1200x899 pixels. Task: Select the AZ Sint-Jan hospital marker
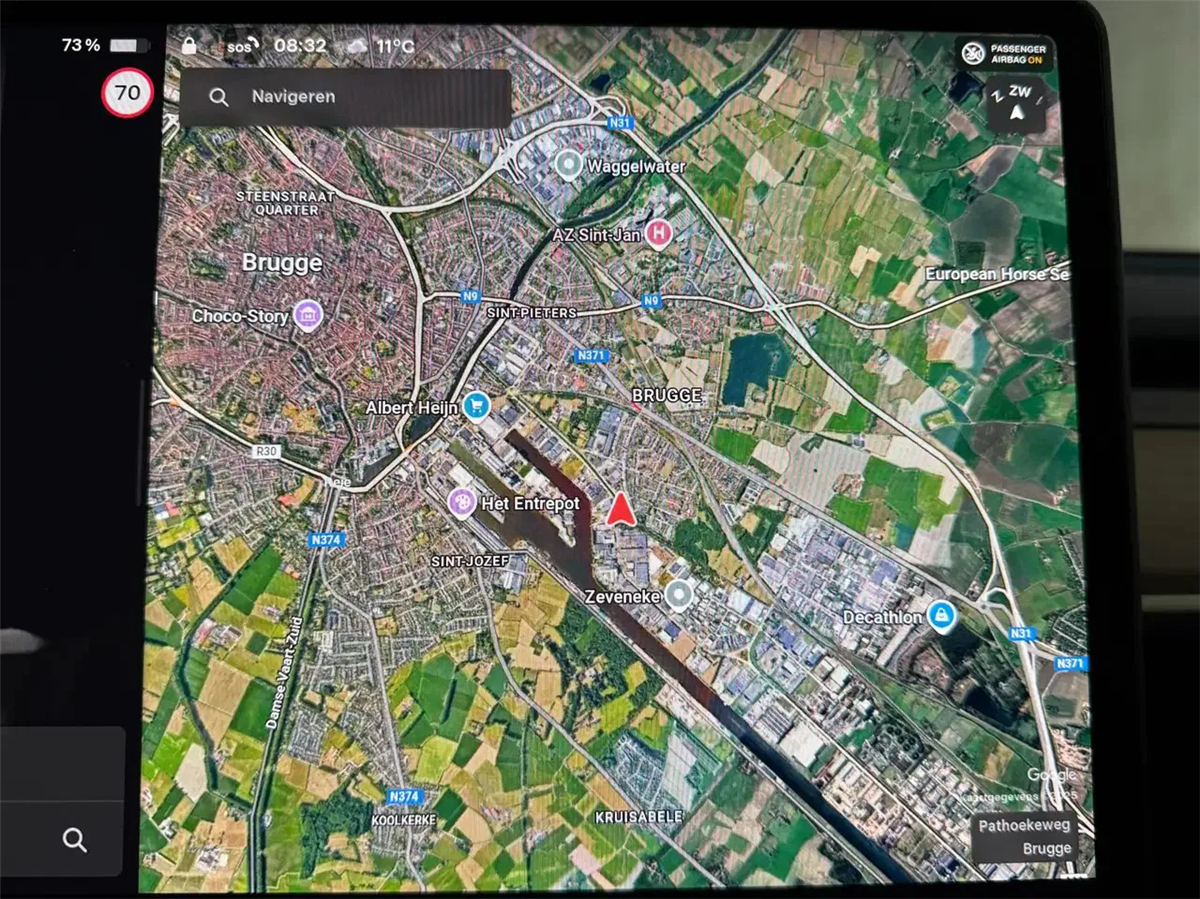pyautogui.click(x=658, y=235)
